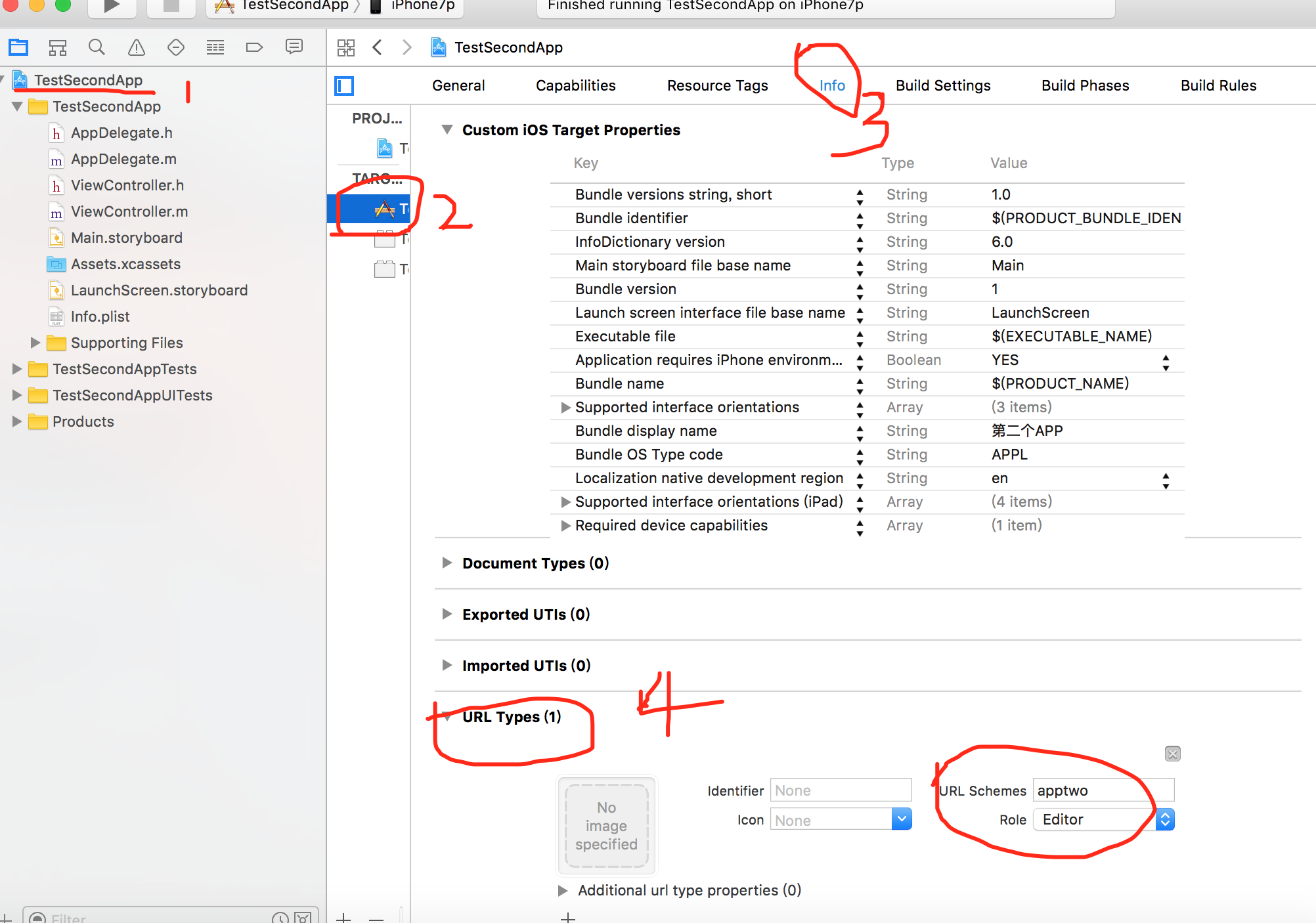The height and width of the screenshot is (923, 1316).
Task: Open the Role Editor dropdown
Action: coord(1104,820)
